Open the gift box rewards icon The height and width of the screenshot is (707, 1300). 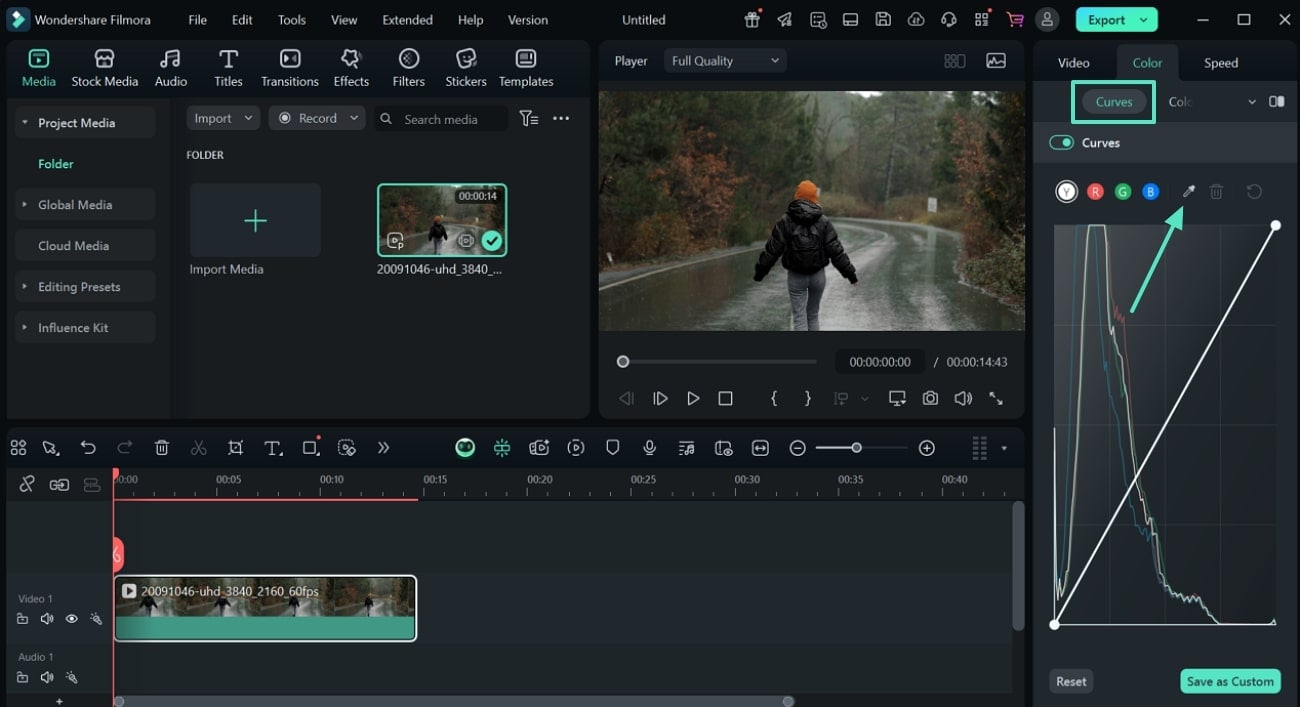point(752,20)
